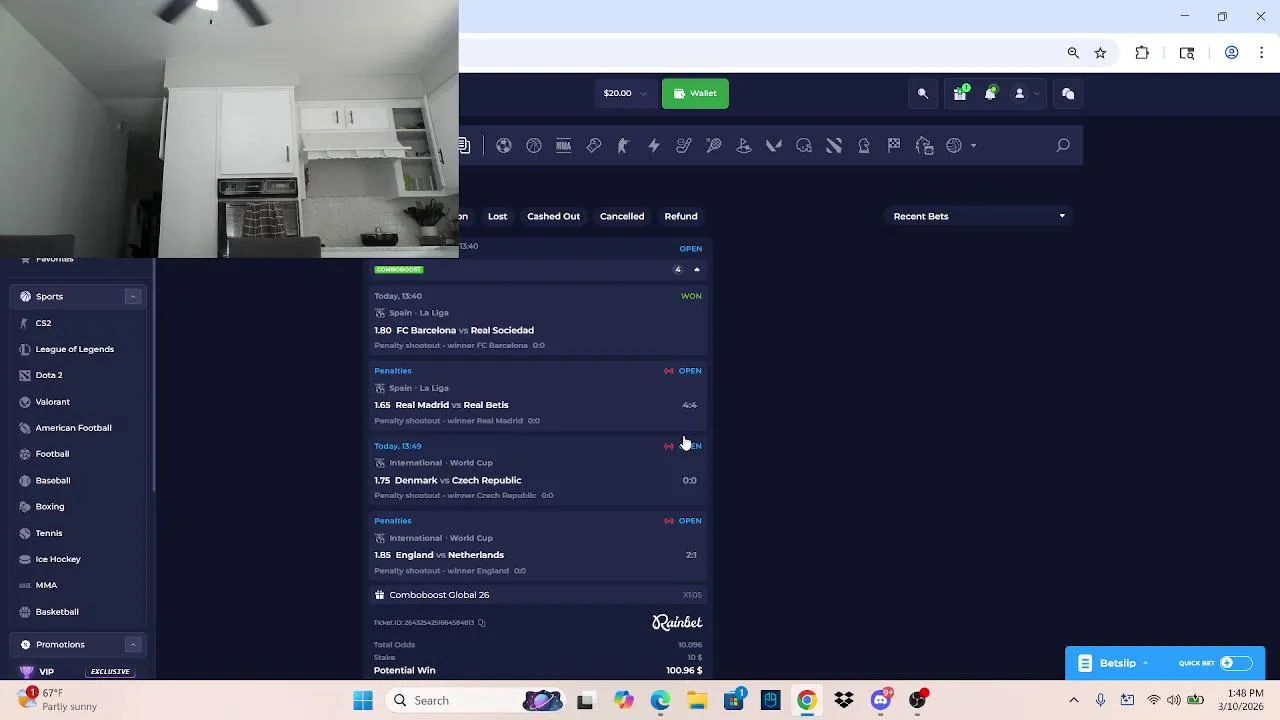Select the Valorant icon in sports toolbar

point(774,146)
